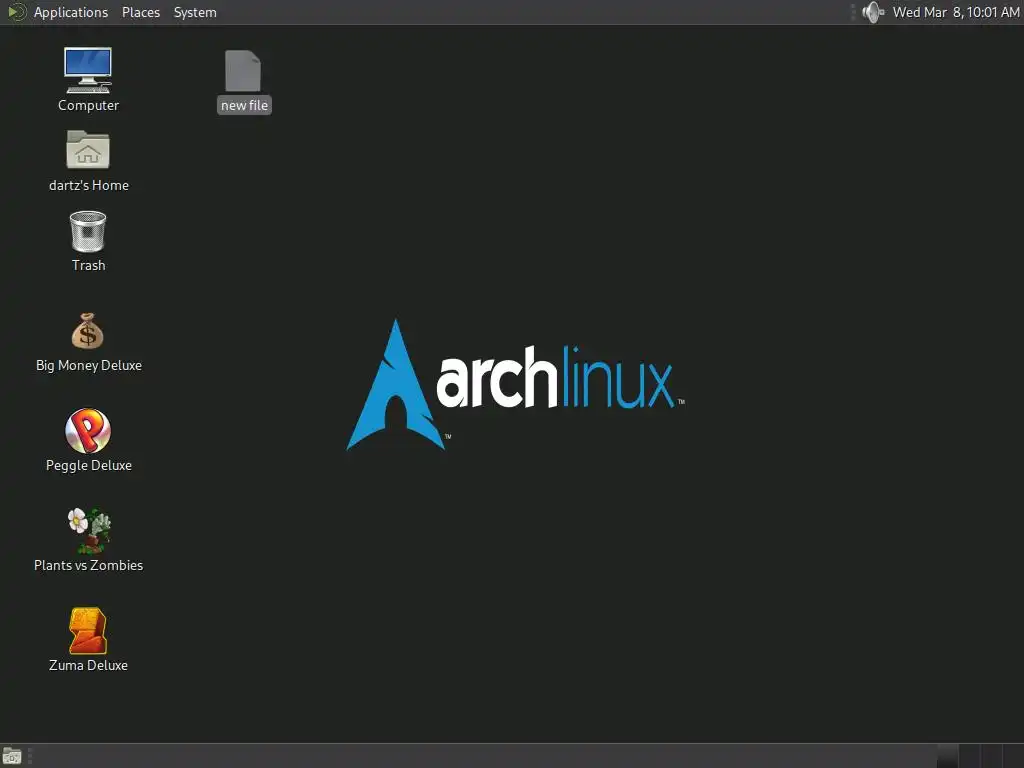
Task: Click the 'Peggle Deluxe' label text
Action: coord(89,465)
